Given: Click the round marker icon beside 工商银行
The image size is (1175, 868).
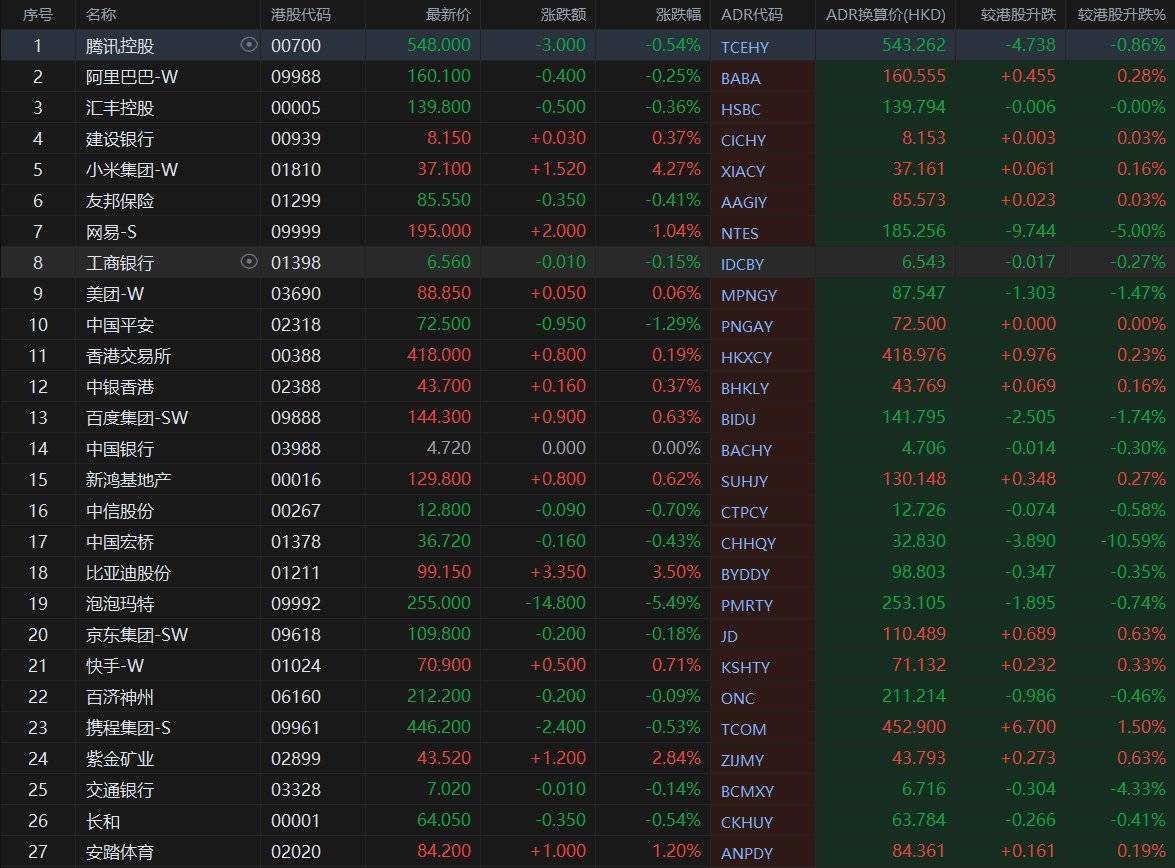Looking at the screenshot, I should click(249, 262).
